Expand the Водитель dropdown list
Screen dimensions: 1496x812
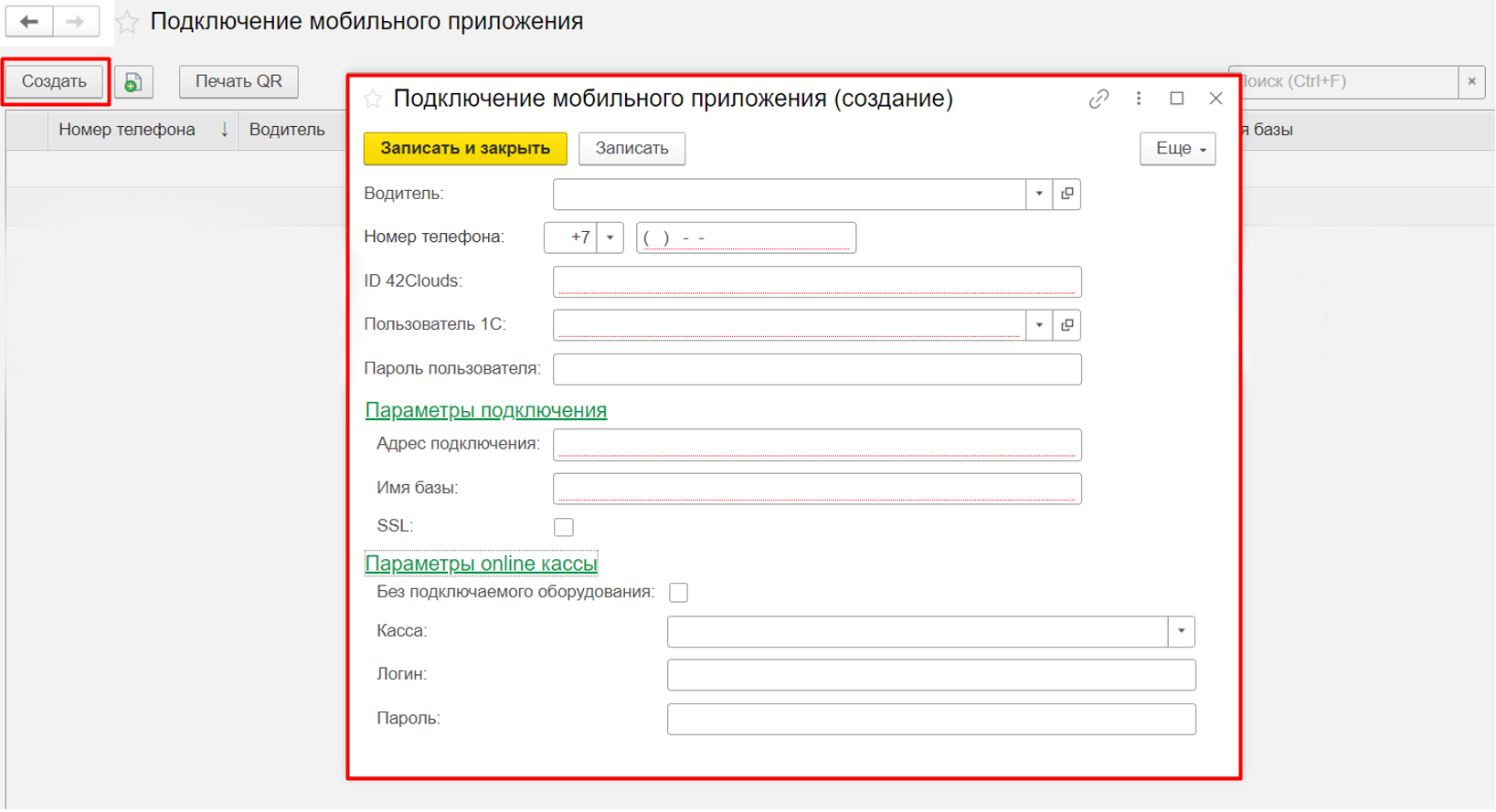1039,195
